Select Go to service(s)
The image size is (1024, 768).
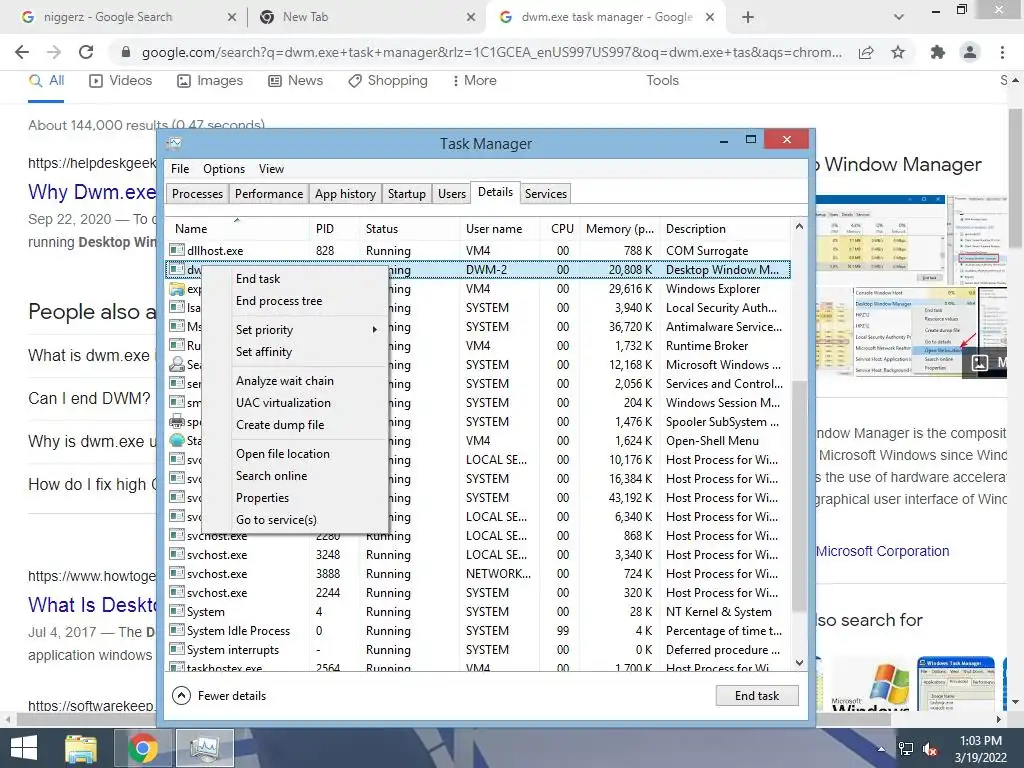295,520
